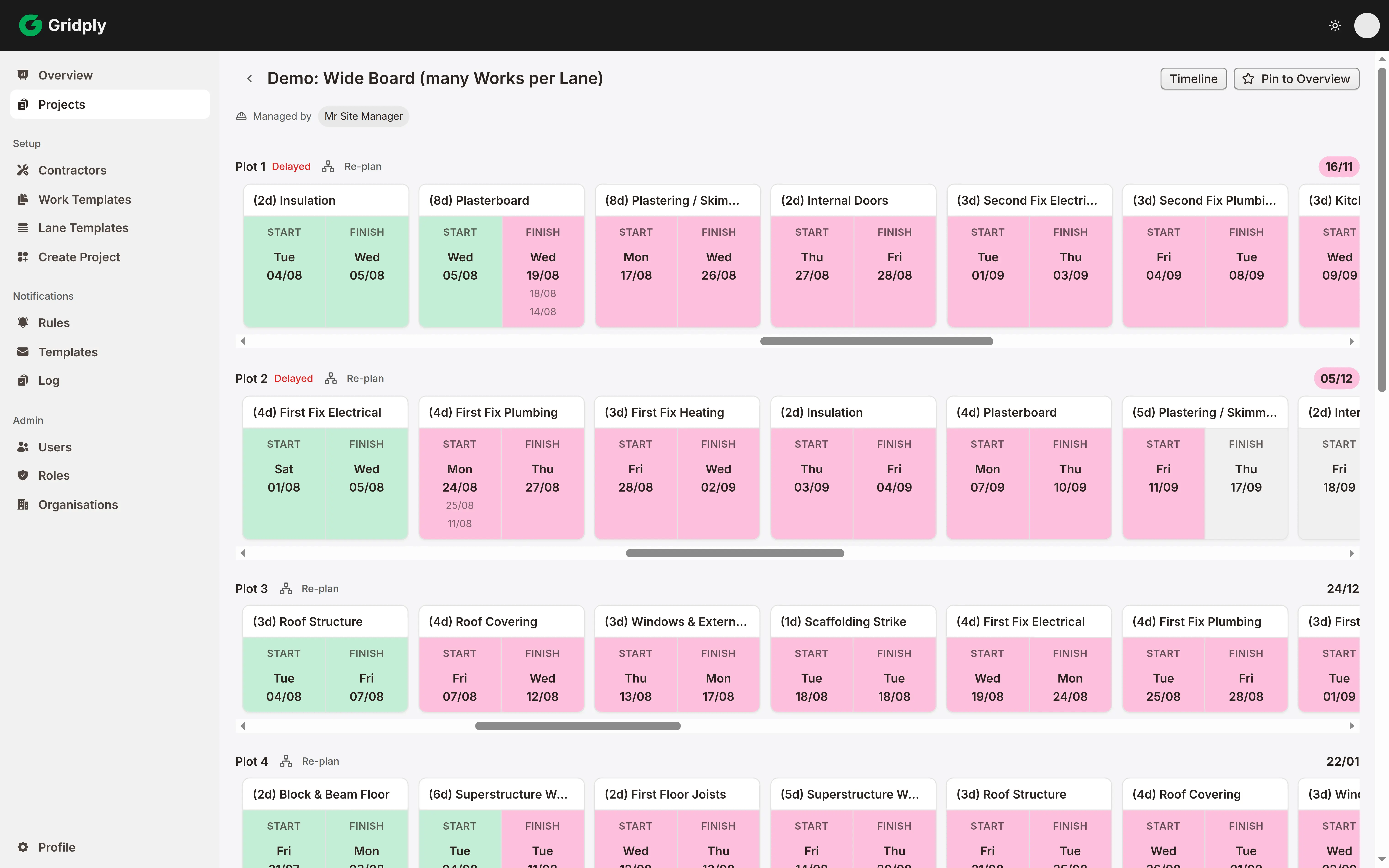1389x868 pixels.
Task: Click Re-plan for Plot 2
Action: [x=365, y=378]
